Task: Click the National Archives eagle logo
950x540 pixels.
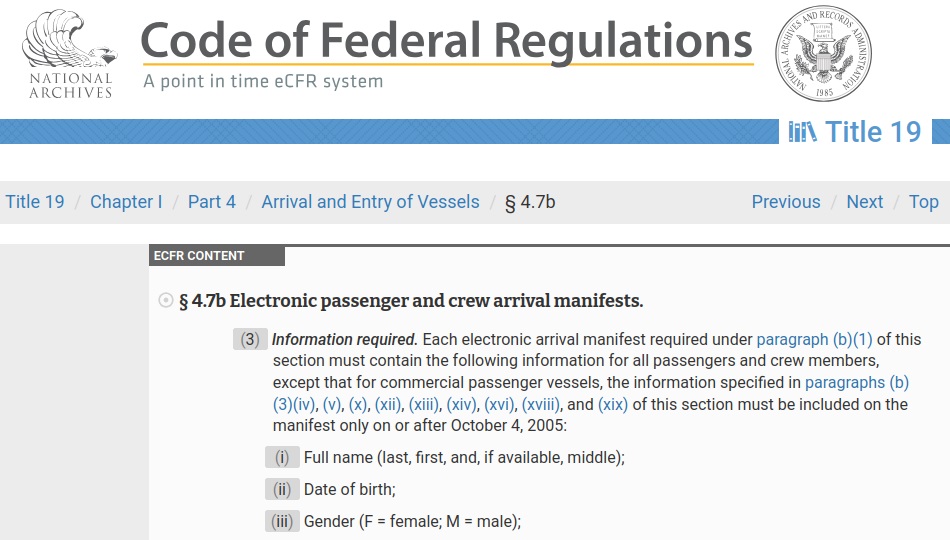Action: pyautogui.click(x=69, y=53)
